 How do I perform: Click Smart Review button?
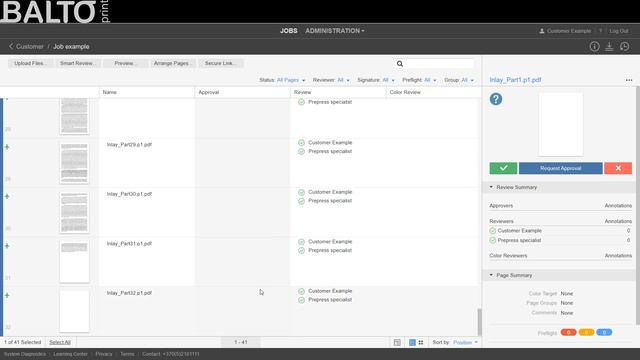pos(78,63)
